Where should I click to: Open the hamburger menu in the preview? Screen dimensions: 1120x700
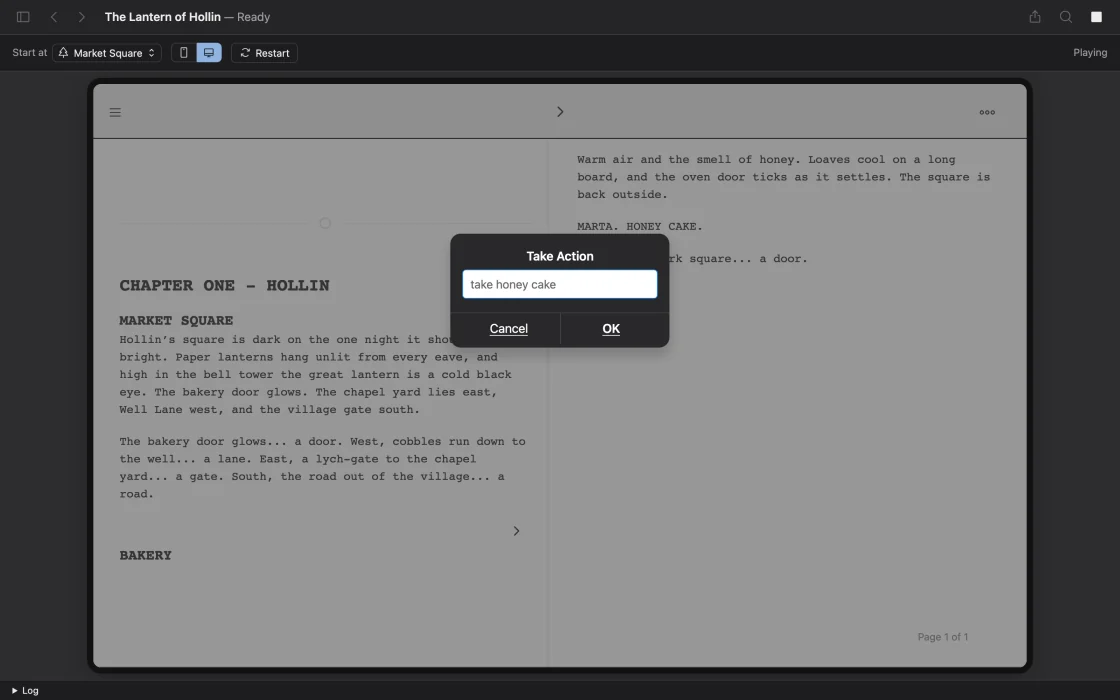point(115,112)
